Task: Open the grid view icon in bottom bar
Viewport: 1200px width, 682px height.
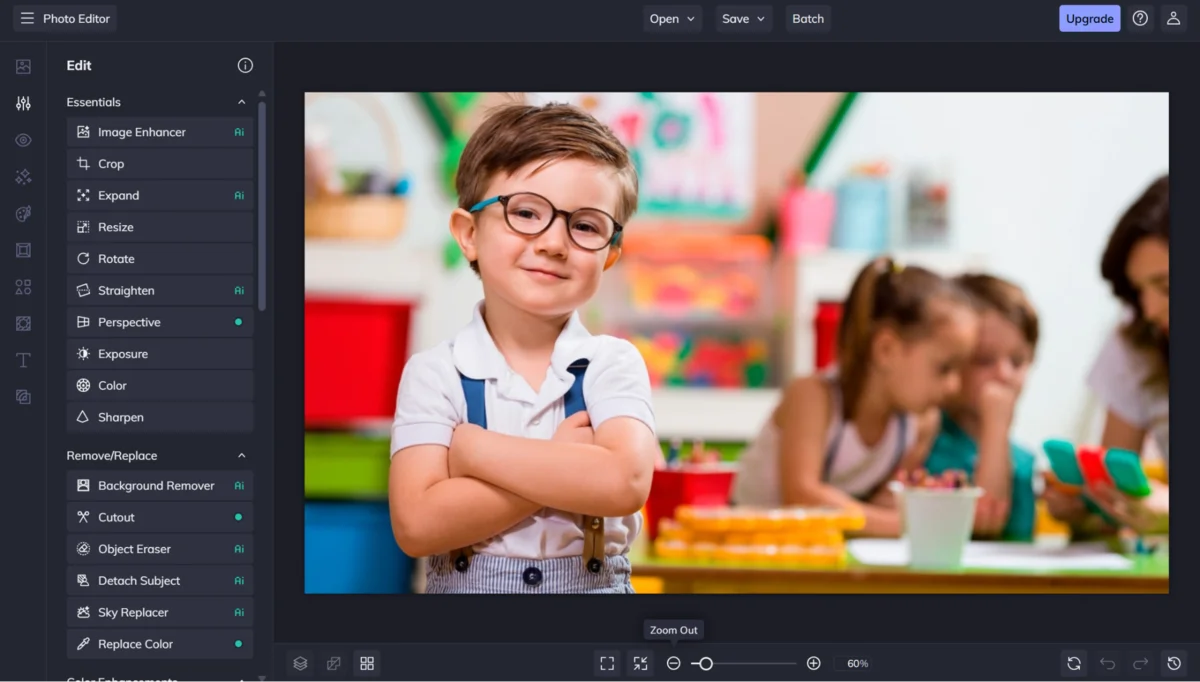Action: pos(367,663)
